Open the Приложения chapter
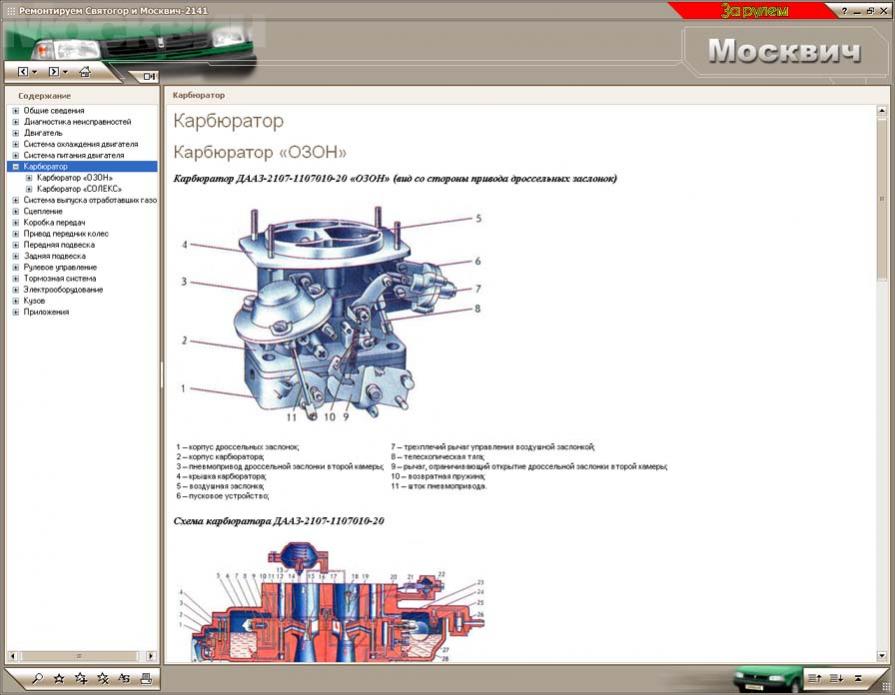 pos(46,312)
